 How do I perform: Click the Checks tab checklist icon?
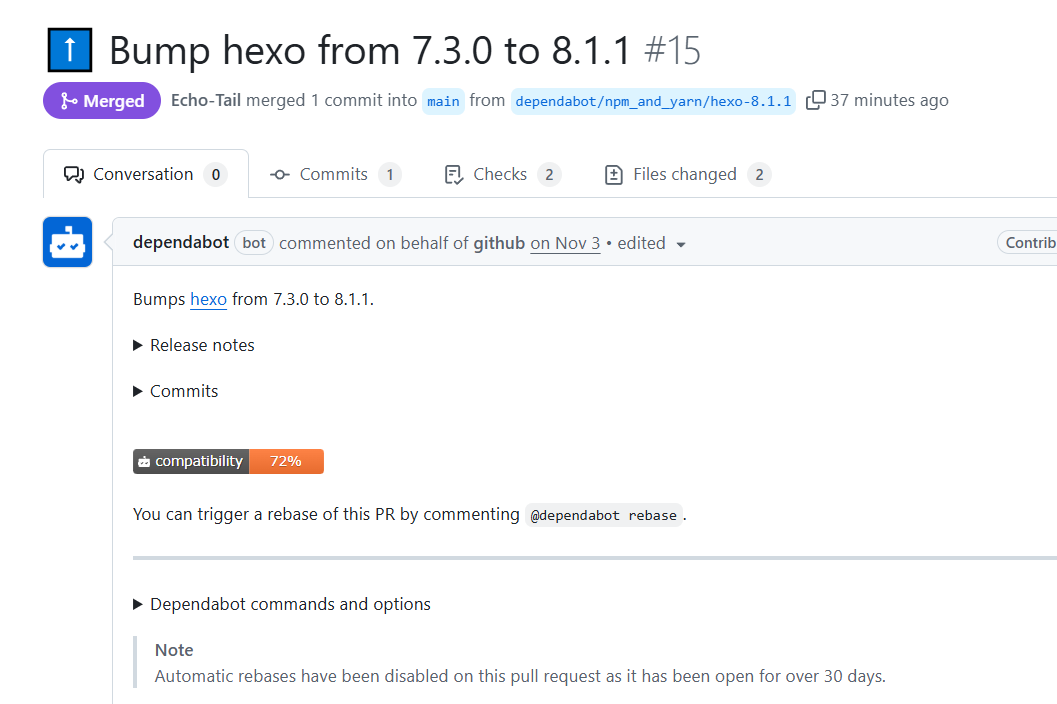point(454,175)
